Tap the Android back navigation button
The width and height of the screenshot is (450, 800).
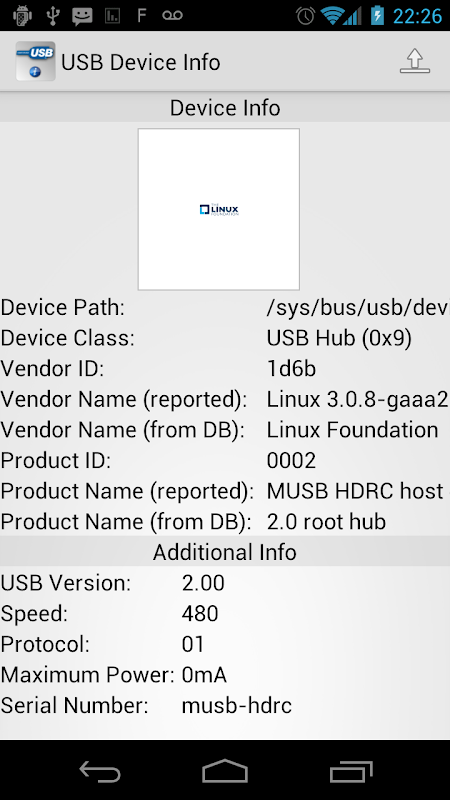[x=100, y=771]
